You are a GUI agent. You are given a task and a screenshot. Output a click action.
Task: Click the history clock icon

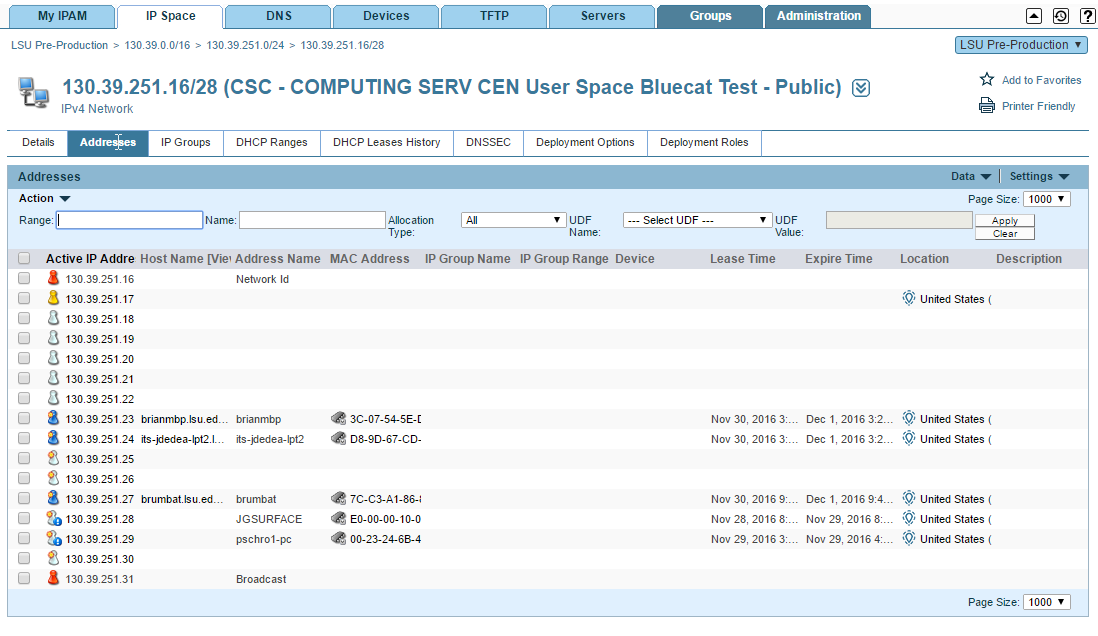1061,16
